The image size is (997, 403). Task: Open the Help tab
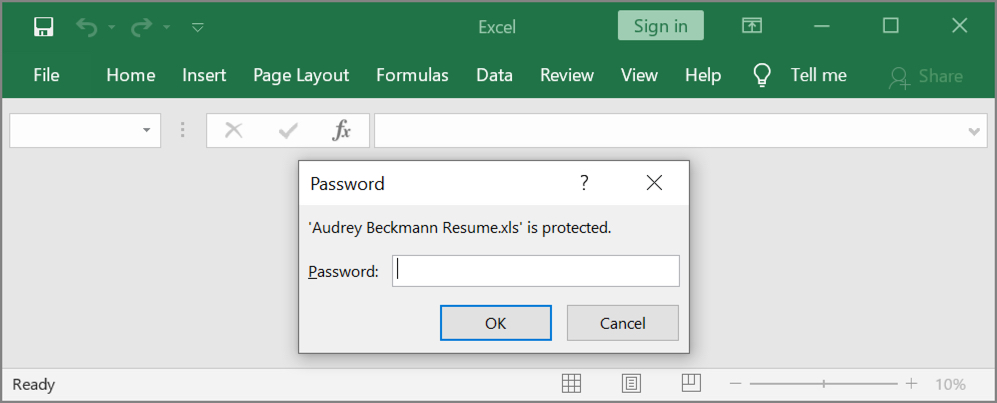point(703,75)
